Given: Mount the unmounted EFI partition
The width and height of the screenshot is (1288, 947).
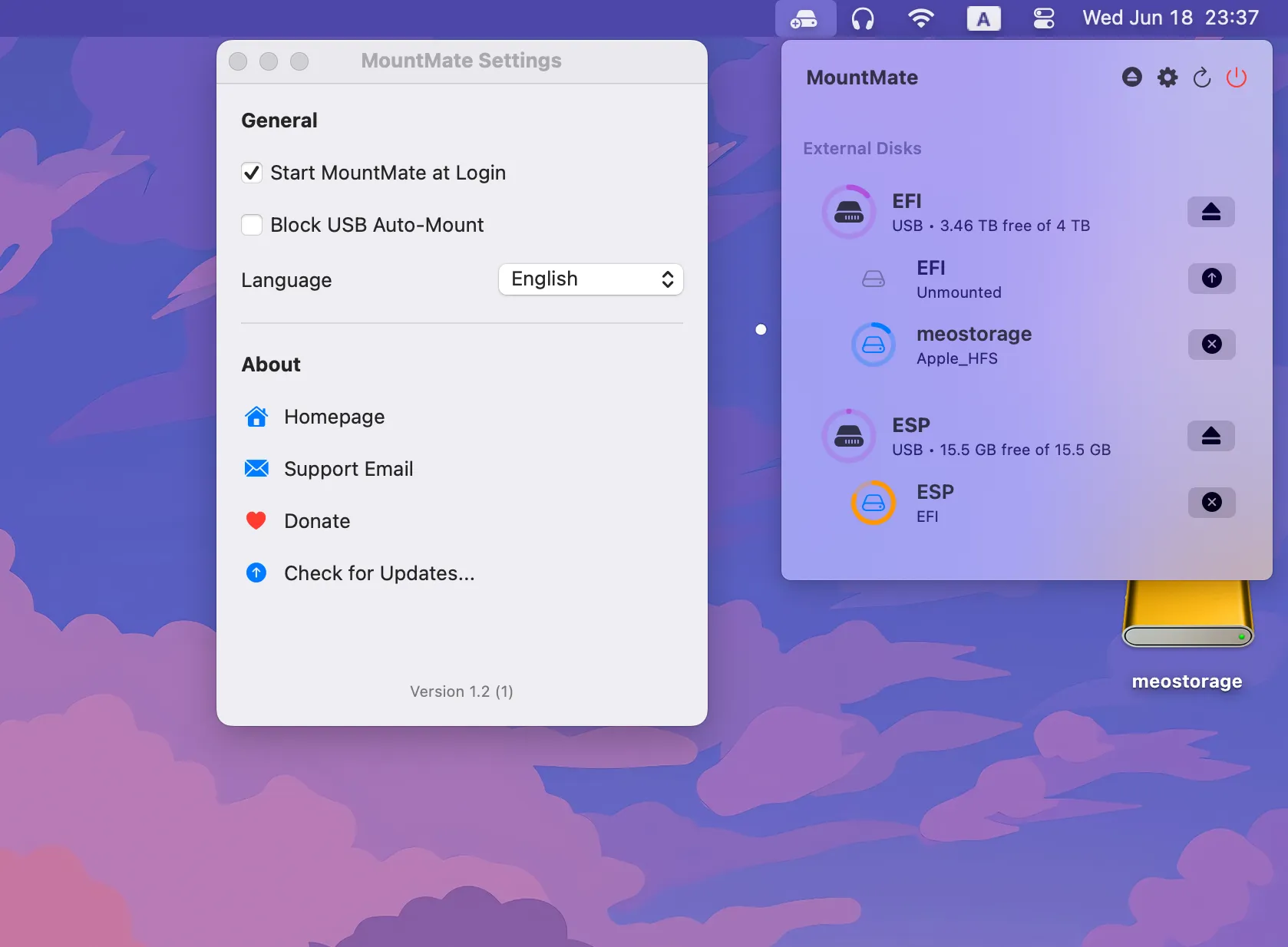Looking at the screenshot, I should coord(1210,279).
